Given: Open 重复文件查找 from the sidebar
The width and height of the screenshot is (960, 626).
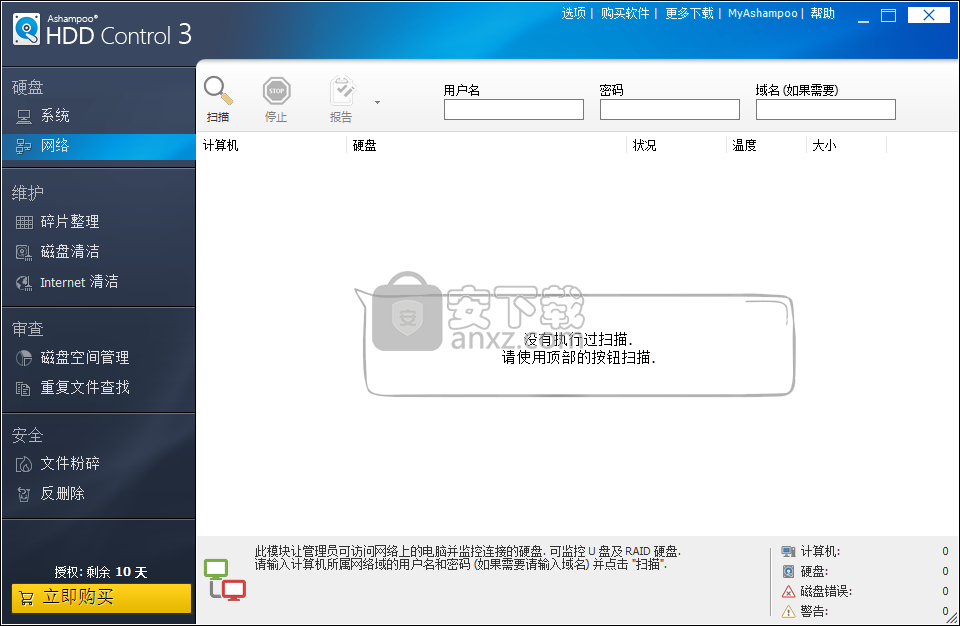Looking at the screenshot, I should [x=99, y=388].
